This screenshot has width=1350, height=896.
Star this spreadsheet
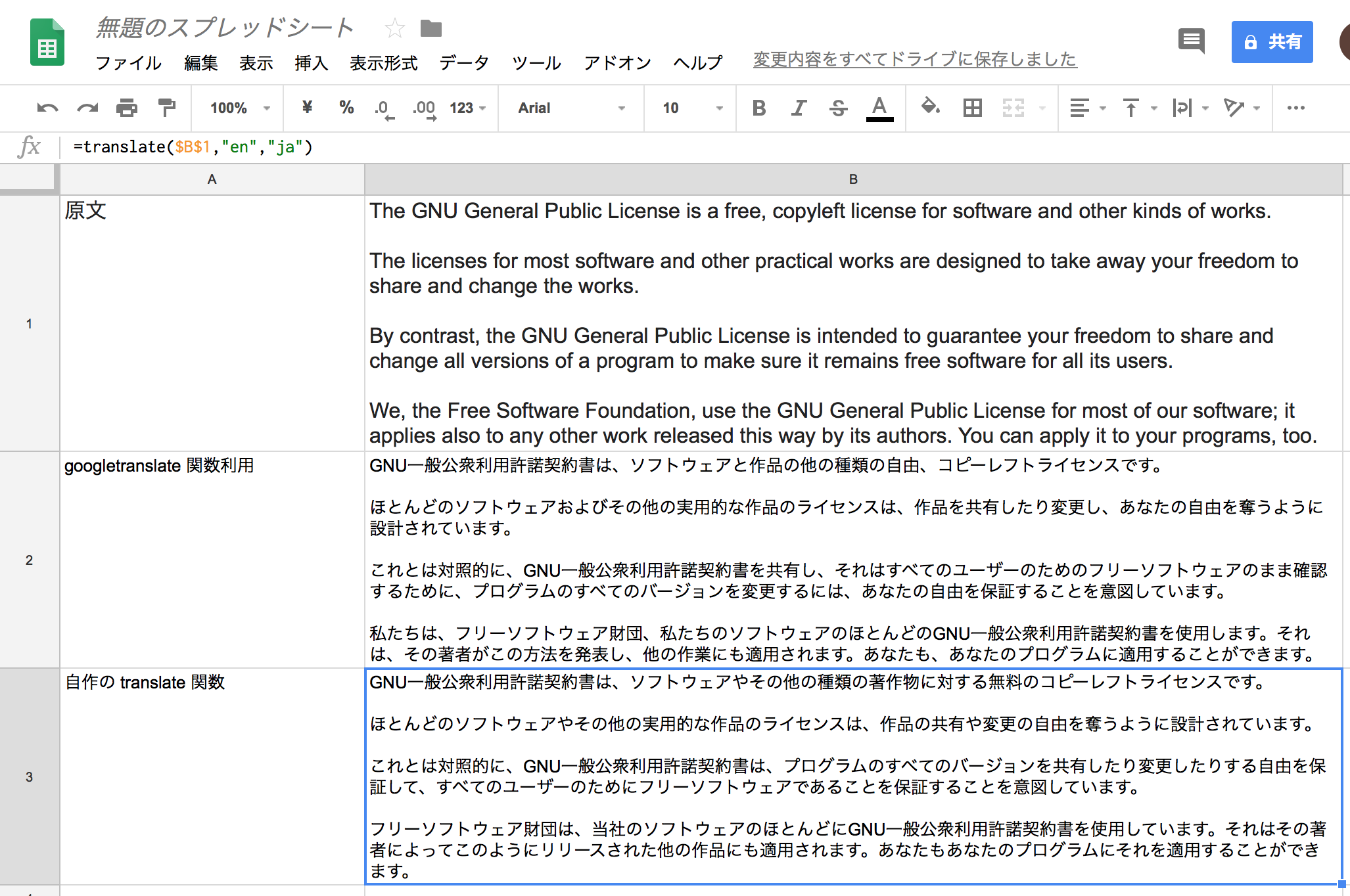pyautogui.click(x=394, y=28)
